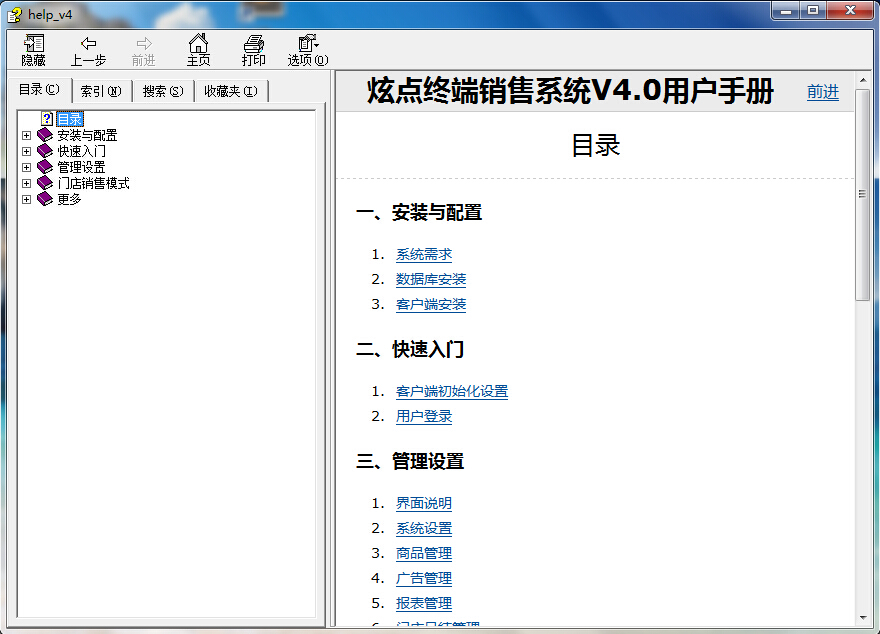Open the 商品管理 link
The height and width of the screenshot is (634, 880).
pyautogui.click(x=424, y=553)
